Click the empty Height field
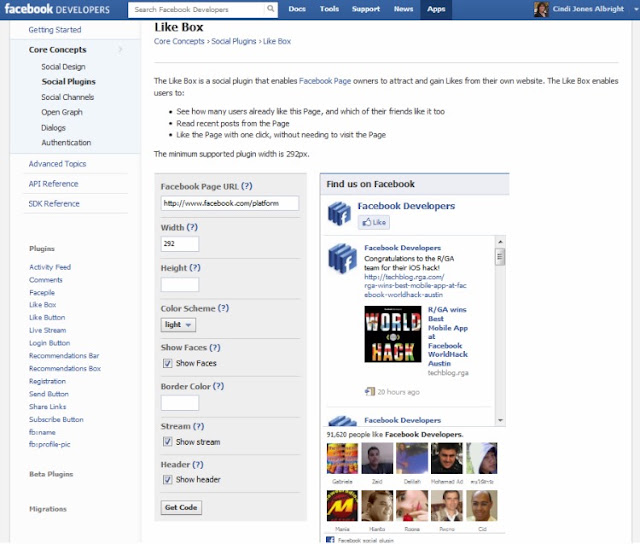Image resolution: width=640 pixels, height=544 pixels. coord(180,284)
